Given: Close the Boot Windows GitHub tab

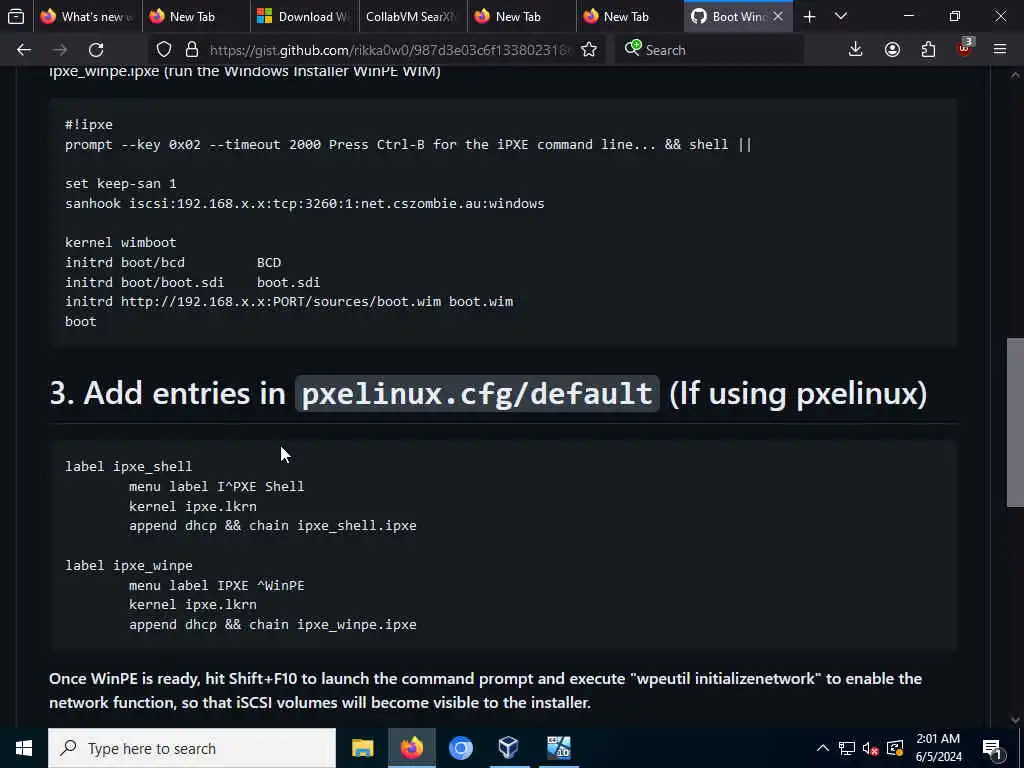Looking at the screenshot, I should [778, 16].
